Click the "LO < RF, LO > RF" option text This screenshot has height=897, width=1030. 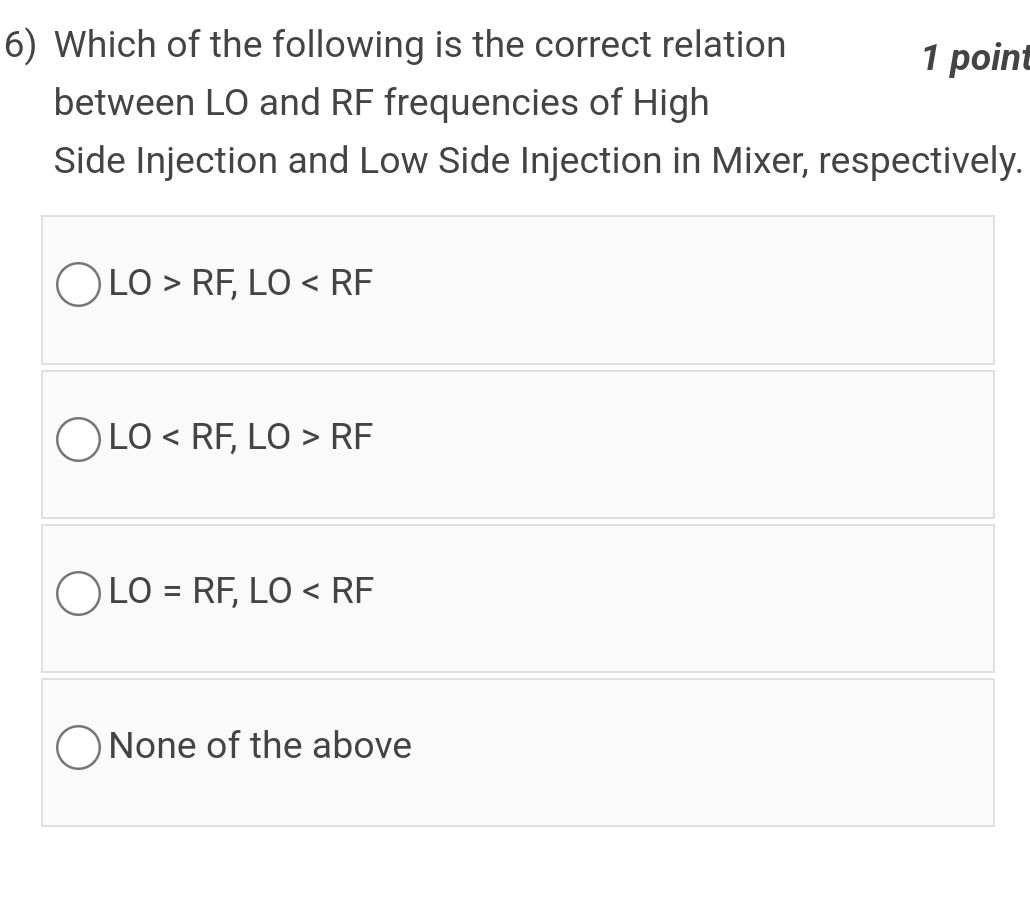(240, 437)
